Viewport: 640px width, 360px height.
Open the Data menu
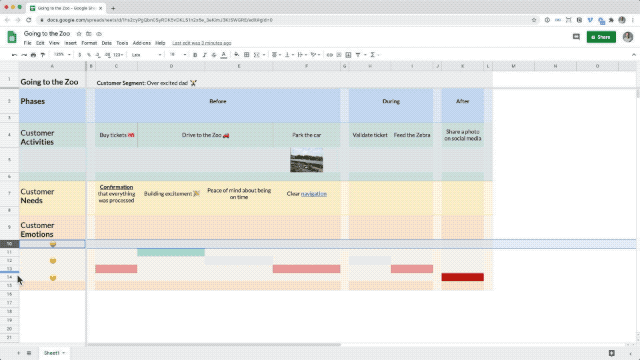(x=107, y=43)
